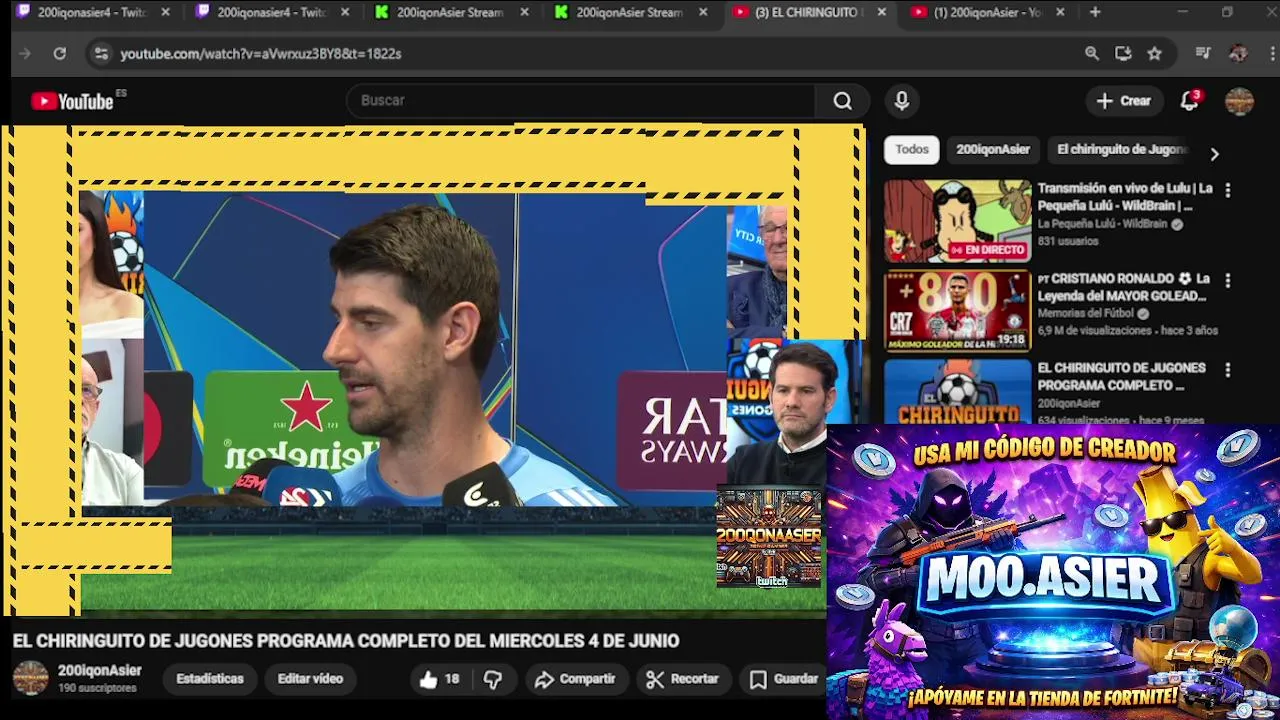This screenshot has height=720, width=1280.
Task: Click the URL in the address bar
Action: pos(261,54)
